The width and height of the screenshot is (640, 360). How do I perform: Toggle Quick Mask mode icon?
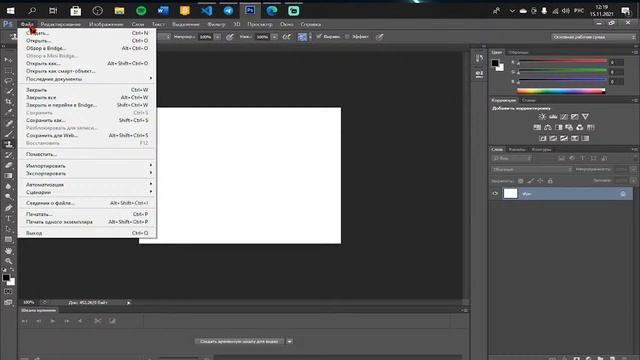point(8,292)
